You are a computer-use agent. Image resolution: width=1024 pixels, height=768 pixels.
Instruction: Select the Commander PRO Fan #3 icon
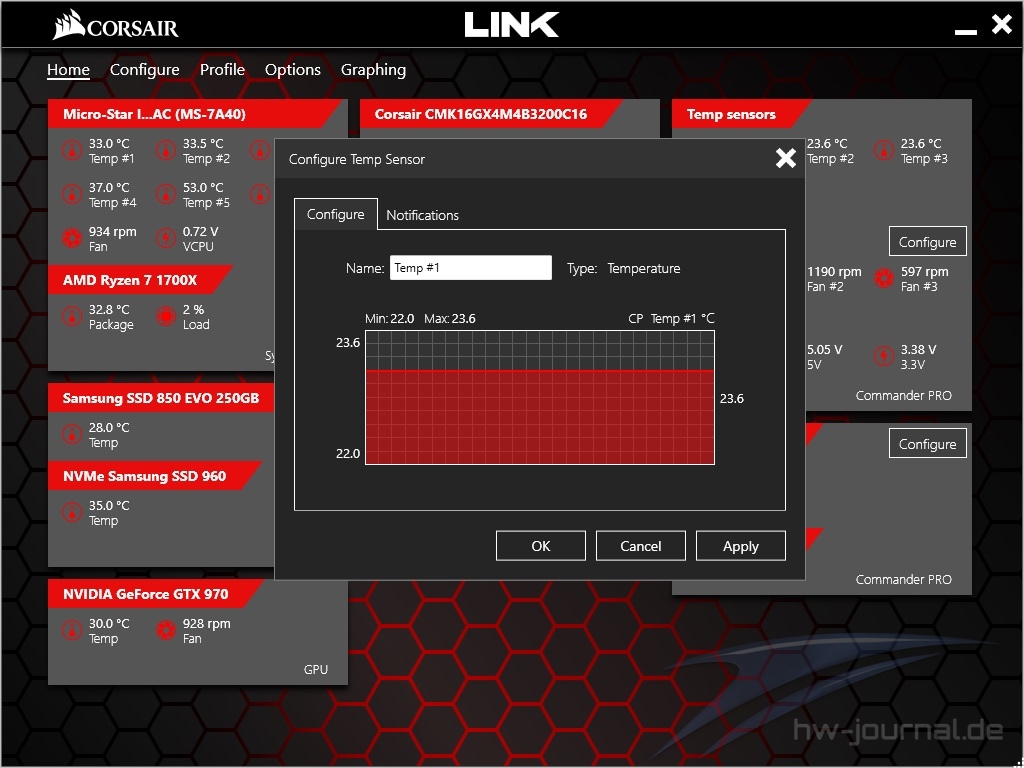pos(884,279)
